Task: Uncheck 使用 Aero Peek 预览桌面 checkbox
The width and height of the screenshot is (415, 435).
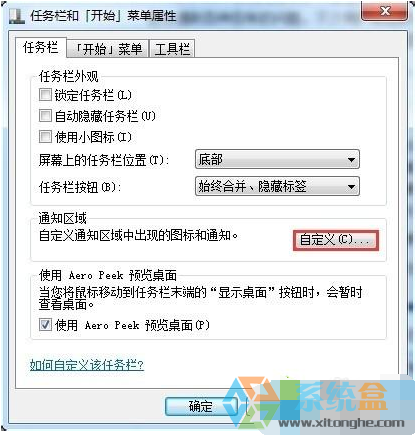Action: (45, 324)
